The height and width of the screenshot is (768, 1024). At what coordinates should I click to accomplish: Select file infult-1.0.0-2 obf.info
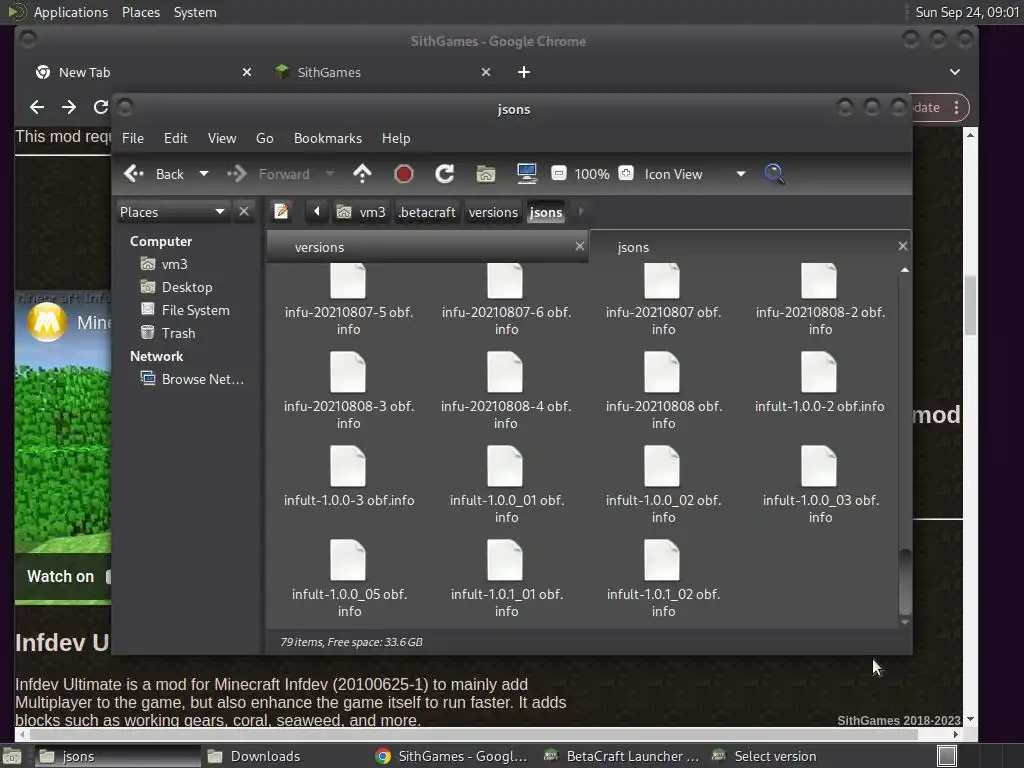pyautogui.click(x=820, y=385)
